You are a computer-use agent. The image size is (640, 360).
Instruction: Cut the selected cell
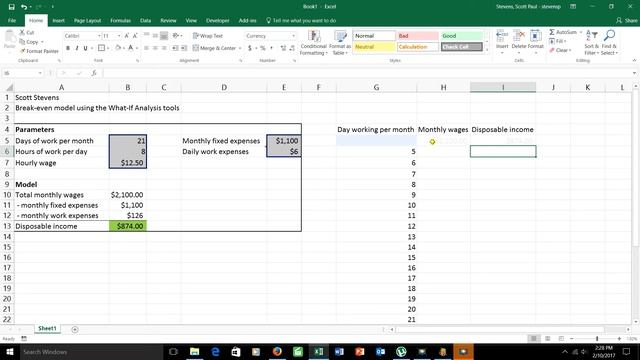coord(27,32)
